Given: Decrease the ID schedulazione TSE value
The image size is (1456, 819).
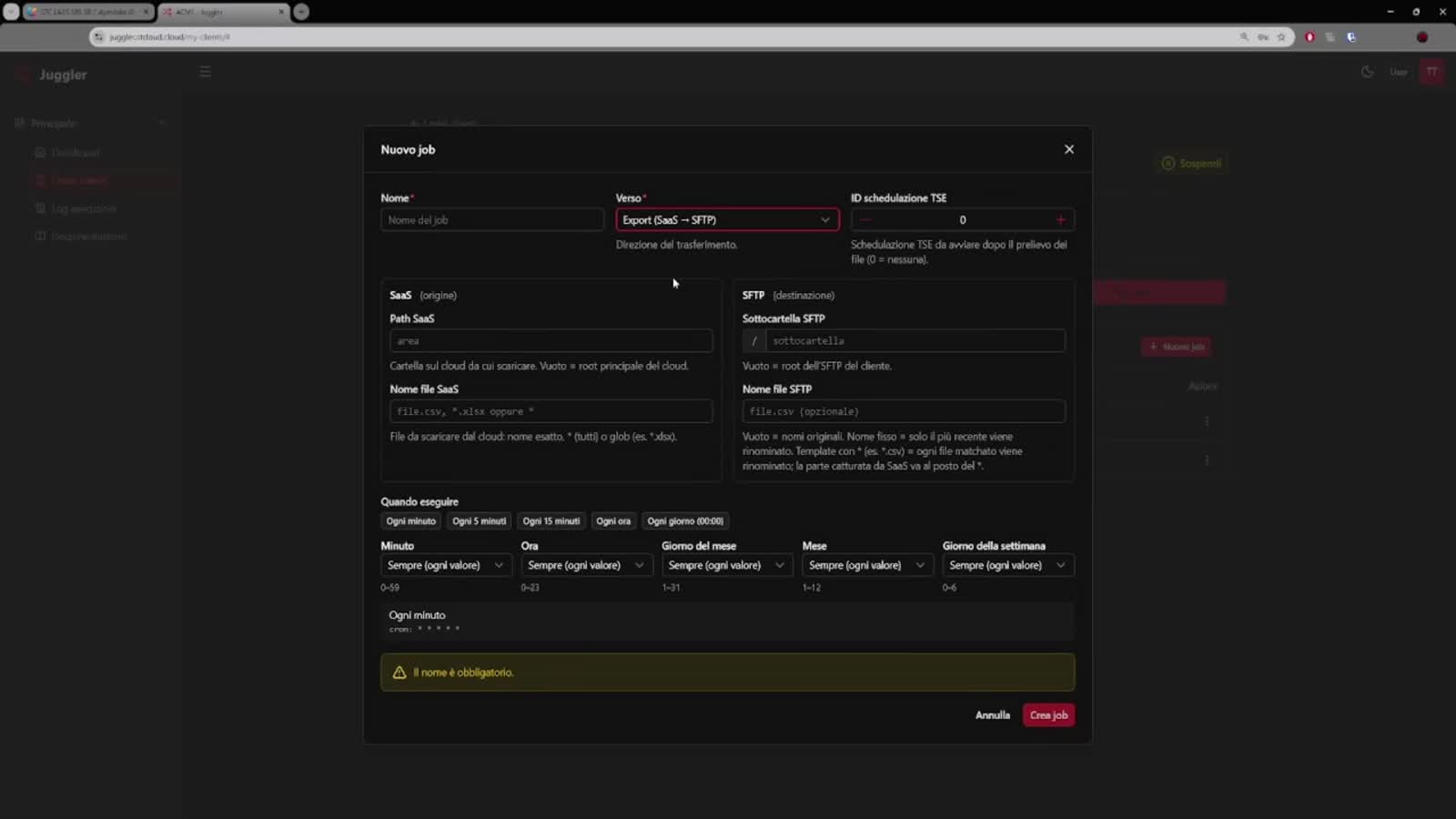Looking at the screenshot, I should [864, 220].
